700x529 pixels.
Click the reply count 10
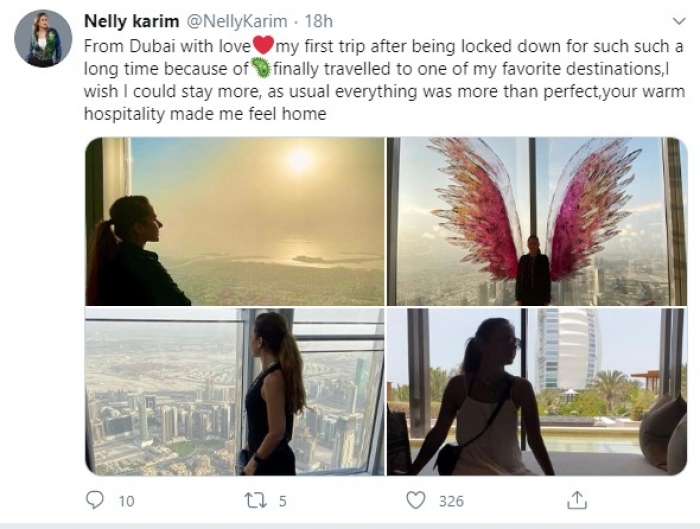coord(126,500)
